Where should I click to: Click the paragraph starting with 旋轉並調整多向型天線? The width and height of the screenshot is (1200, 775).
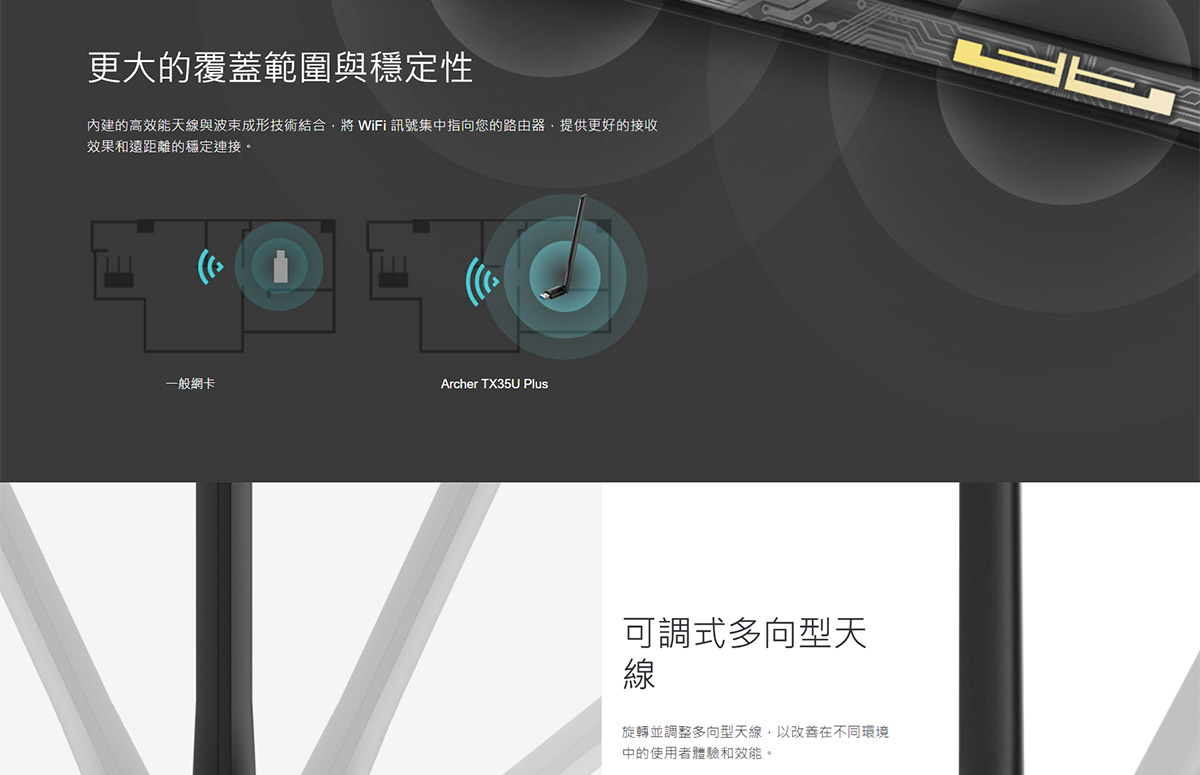[x=755, y=742]
